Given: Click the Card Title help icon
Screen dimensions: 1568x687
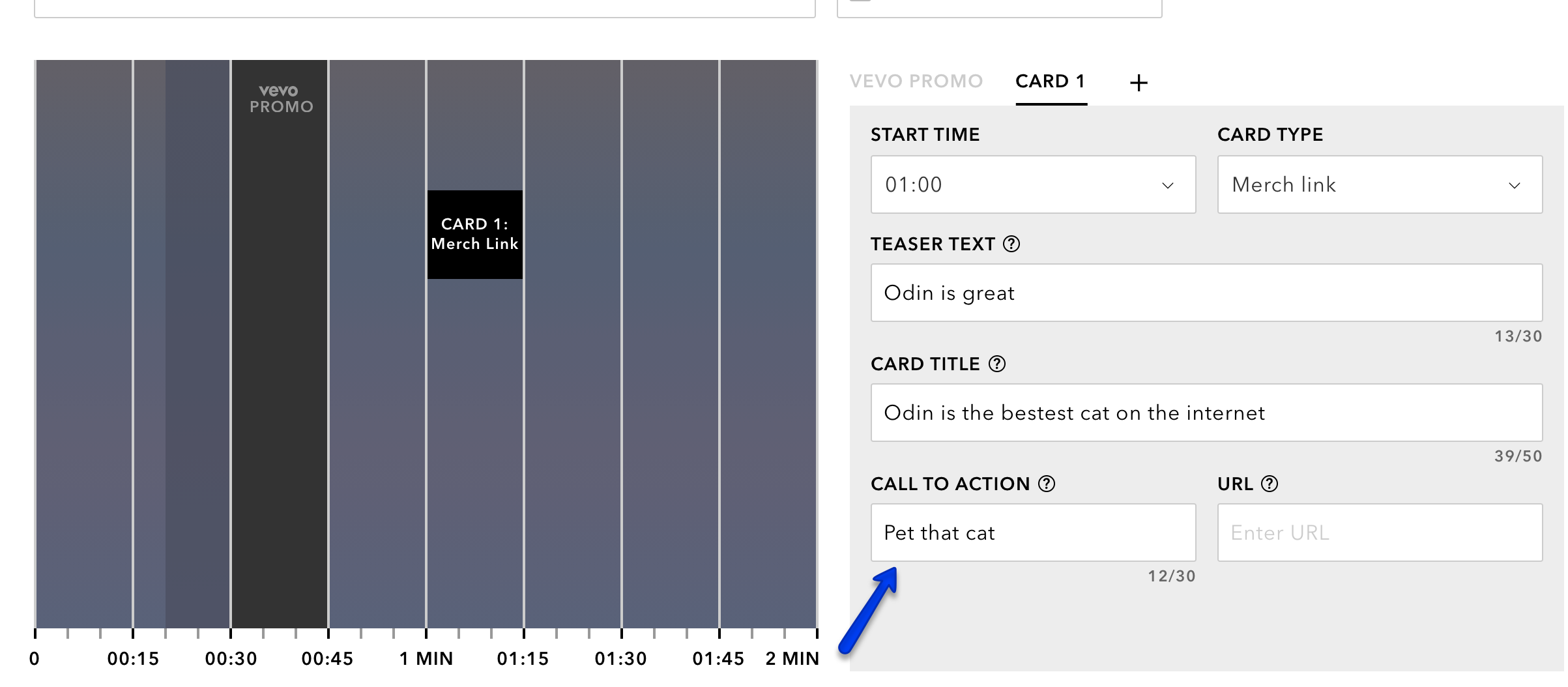Looking at the screenshot, I should [997, 364].
